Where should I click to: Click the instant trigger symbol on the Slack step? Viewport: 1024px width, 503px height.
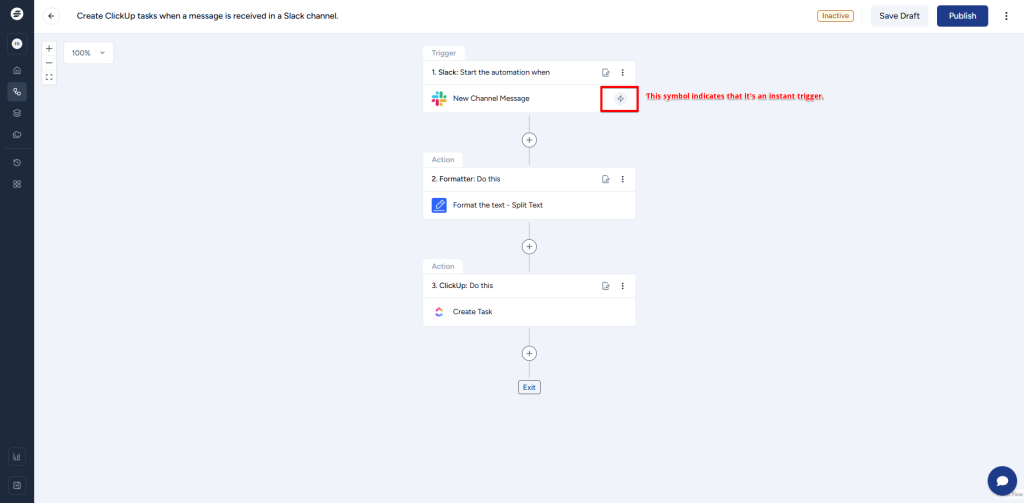coord(620,98)
